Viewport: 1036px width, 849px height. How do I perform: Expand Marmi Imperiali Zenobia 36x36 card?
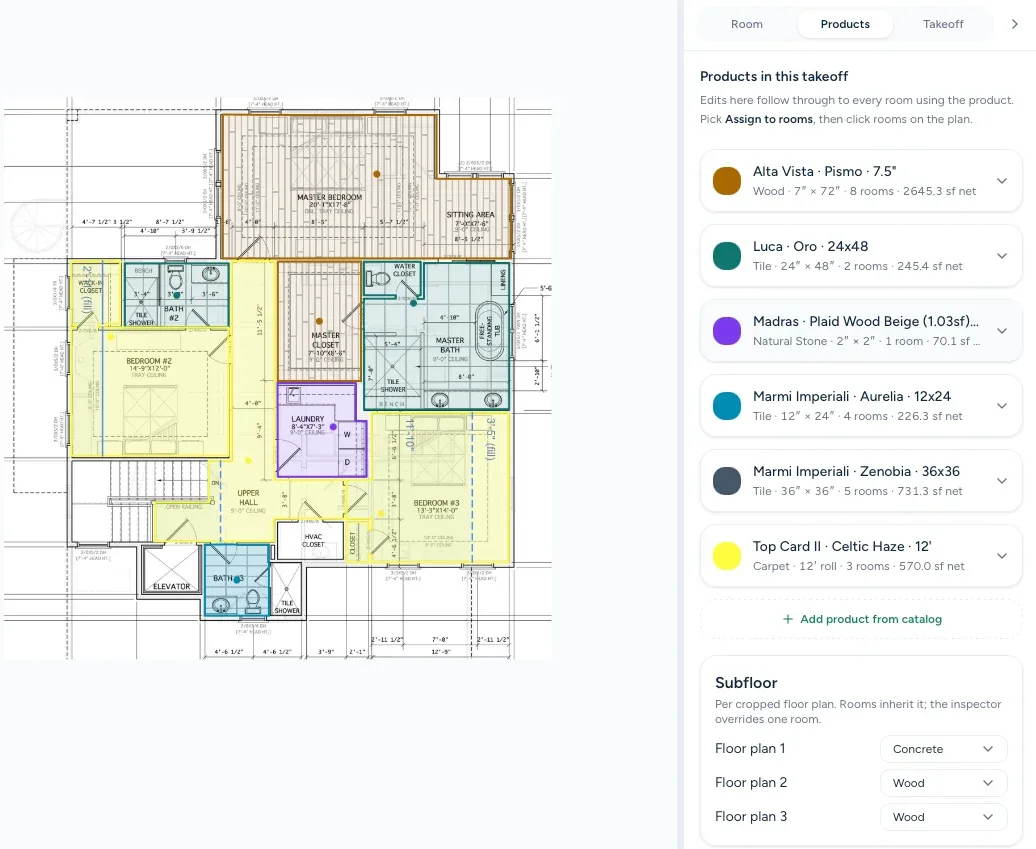[1002, 481]
